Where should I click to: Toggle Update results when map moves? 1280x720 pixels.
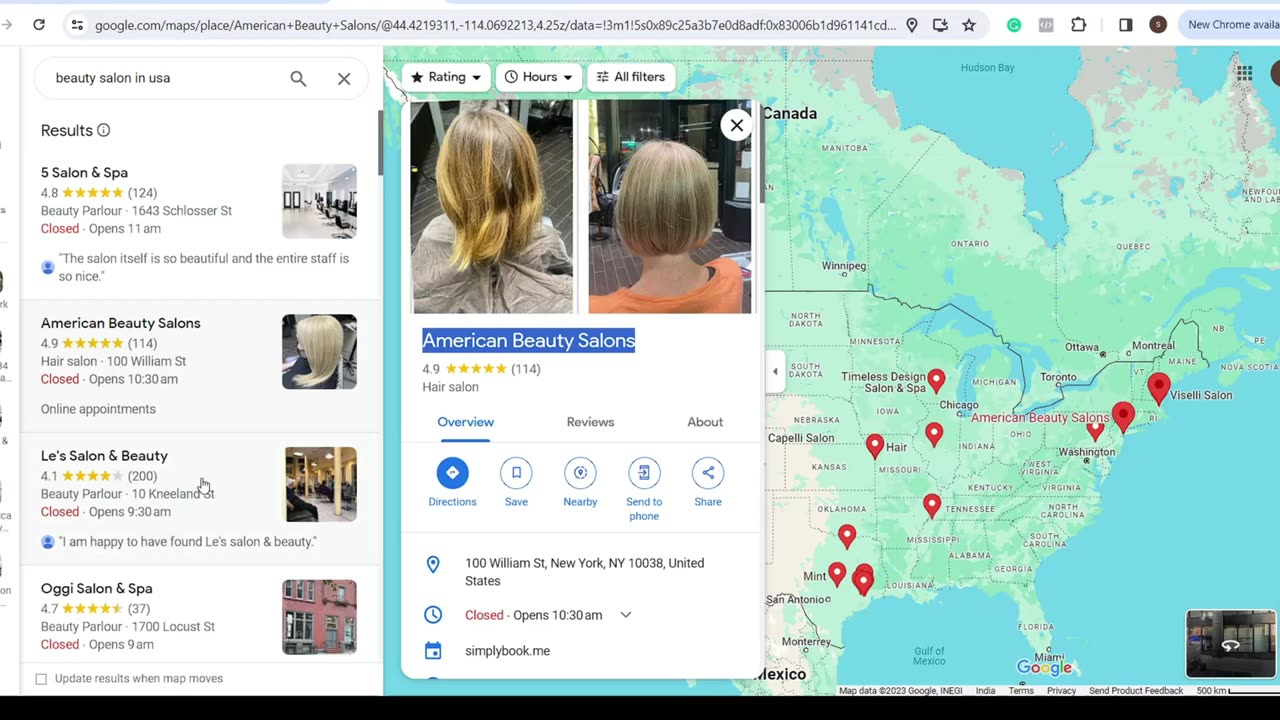(x=41, y=679)
